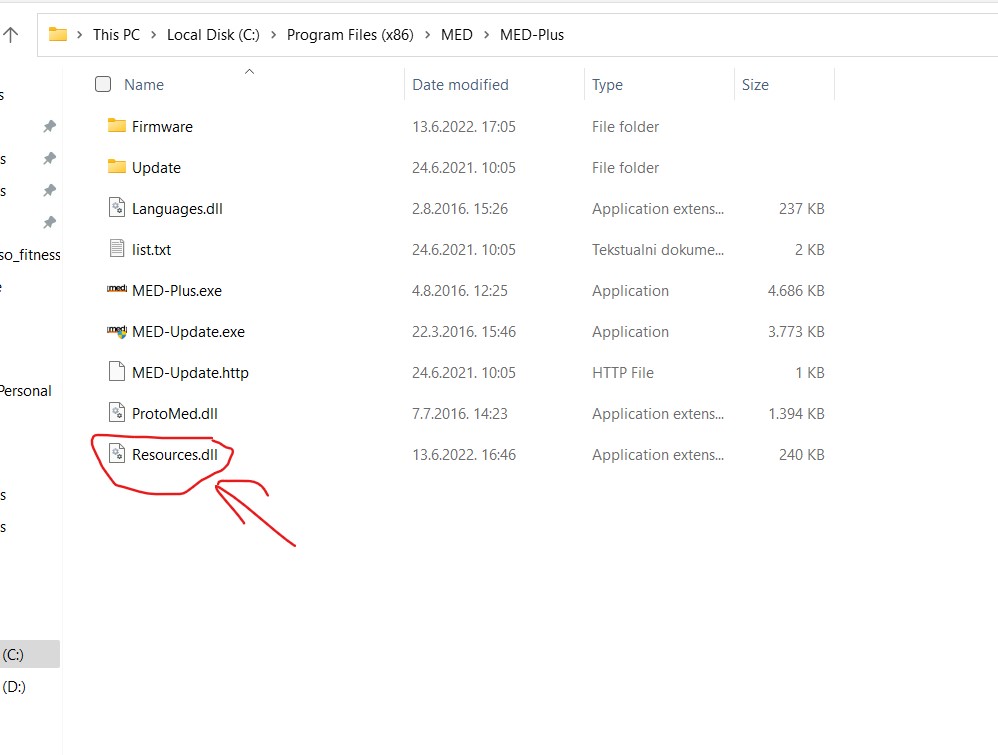Click the Firmware folder icon
This screenshot has height=755, width=998.
coord(117,126)
